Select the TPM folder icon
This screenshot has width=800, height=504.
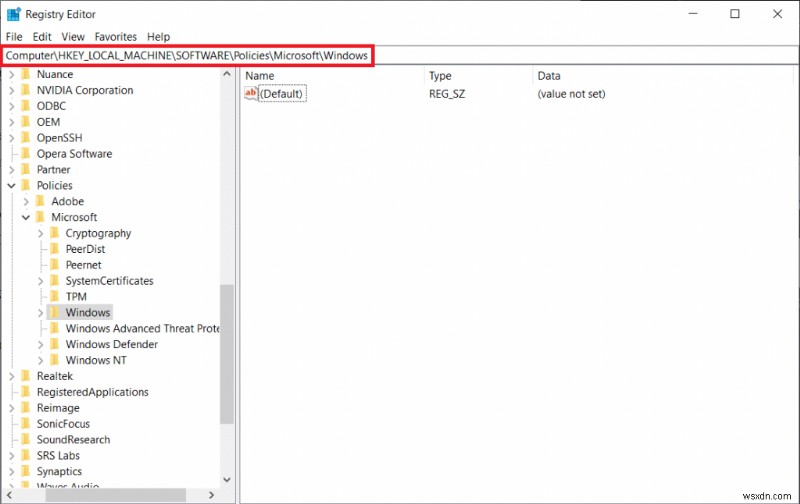click(55, 296)
